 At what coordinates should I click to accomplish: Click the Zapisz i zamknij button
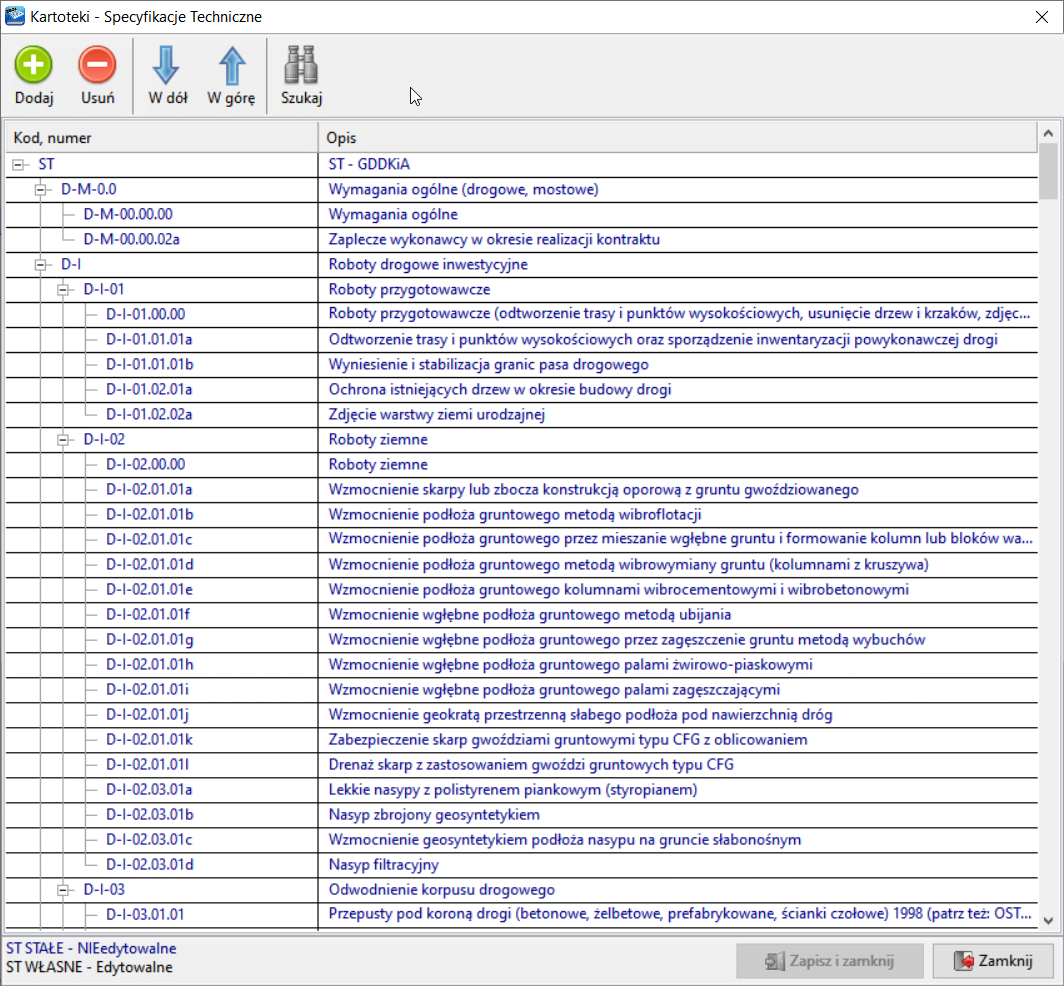[829, 961]
